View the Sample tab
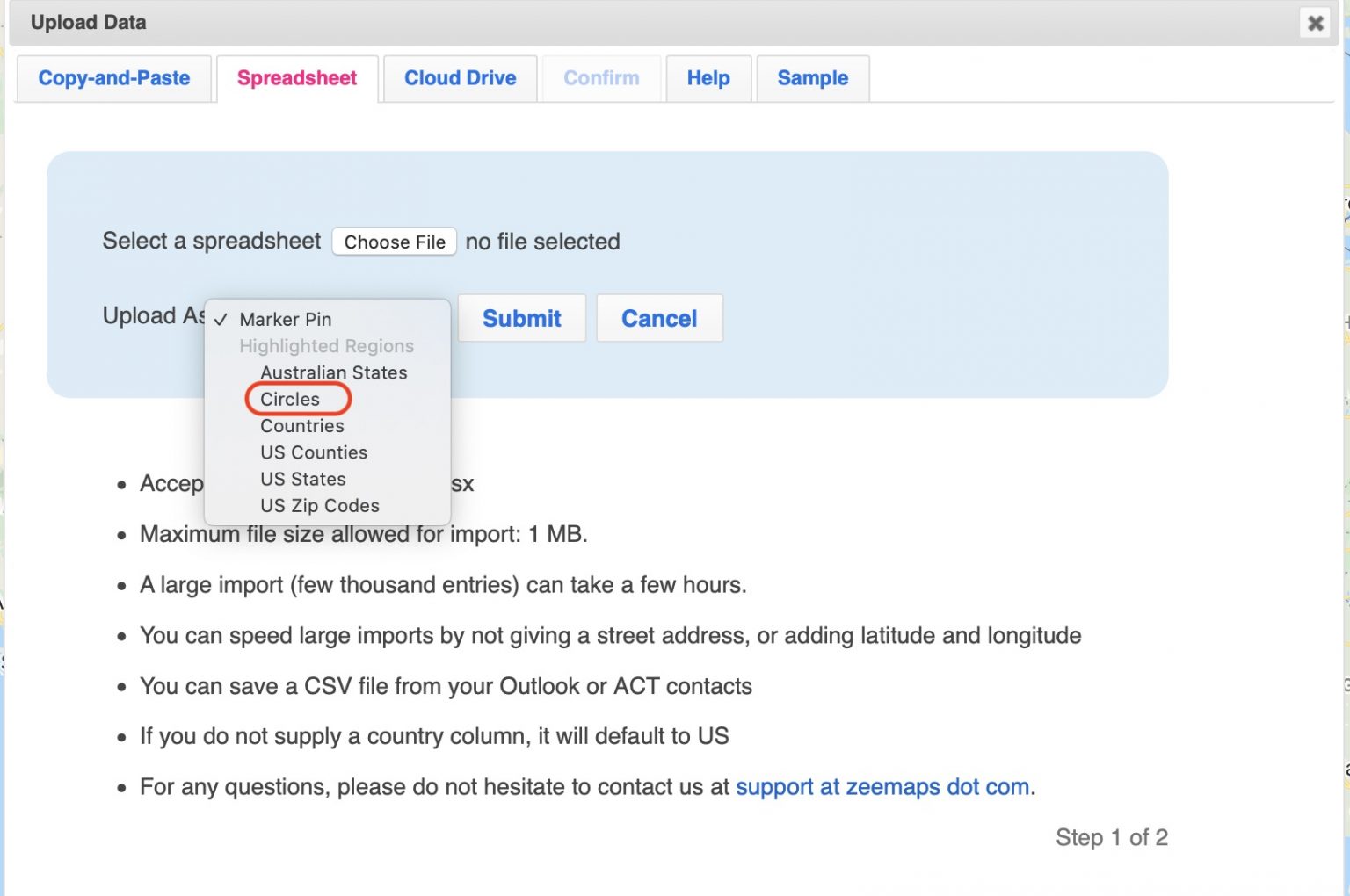1350x896 pixels. pyautogui.click(x=812, y=78)
